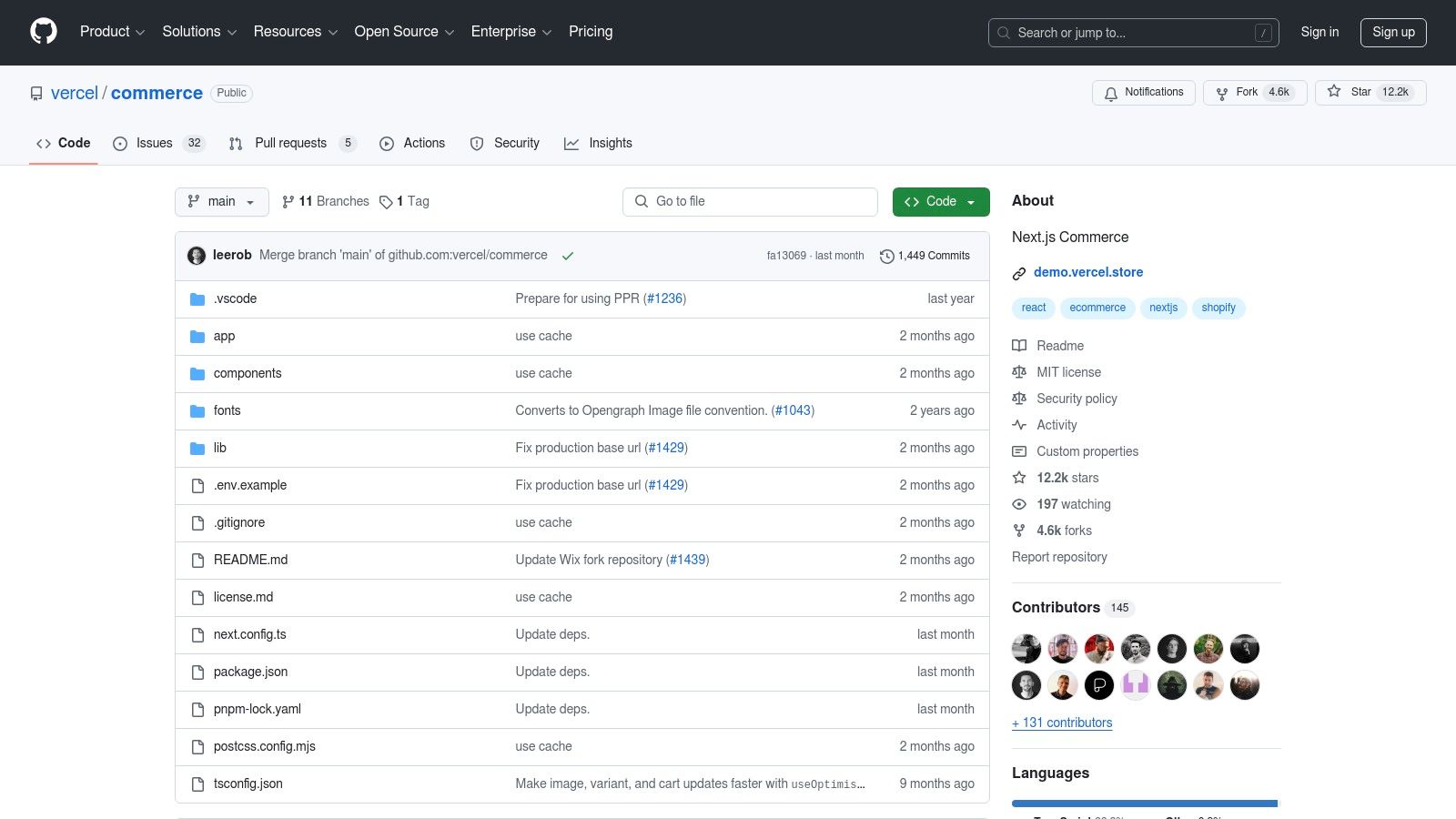The height and width of the screenshot is (819, 1456).
Task: Select the Code tab
Action: [x=64, y=143]
